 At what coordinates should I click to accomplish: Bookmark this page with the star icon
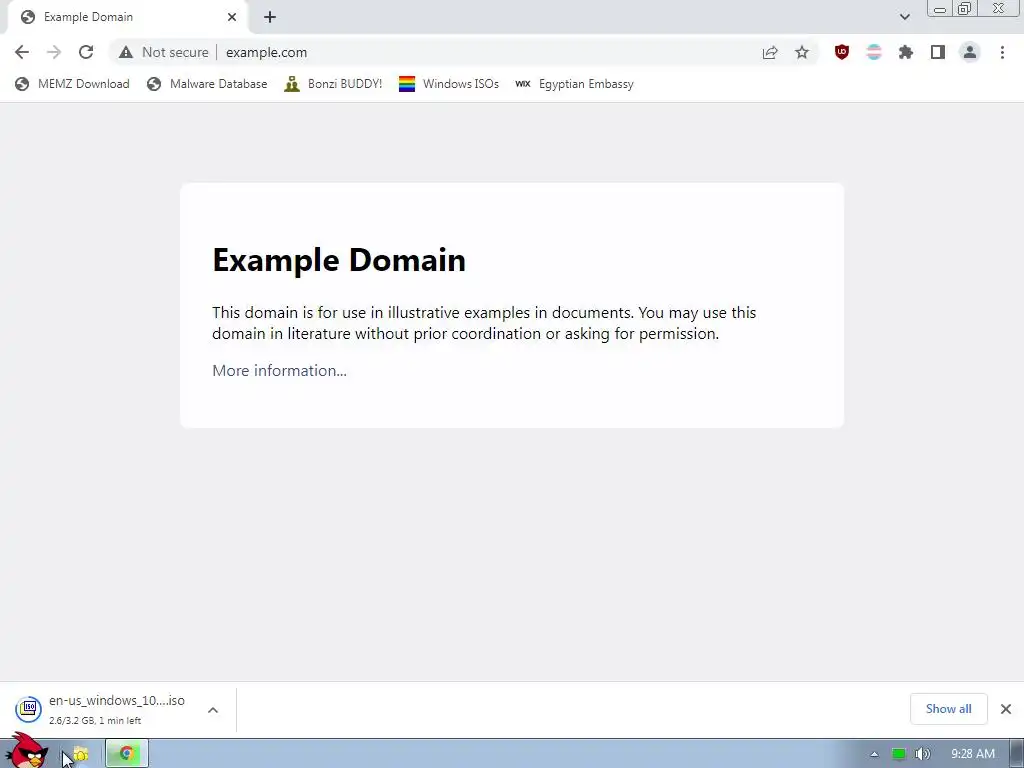tap(802, 52)
